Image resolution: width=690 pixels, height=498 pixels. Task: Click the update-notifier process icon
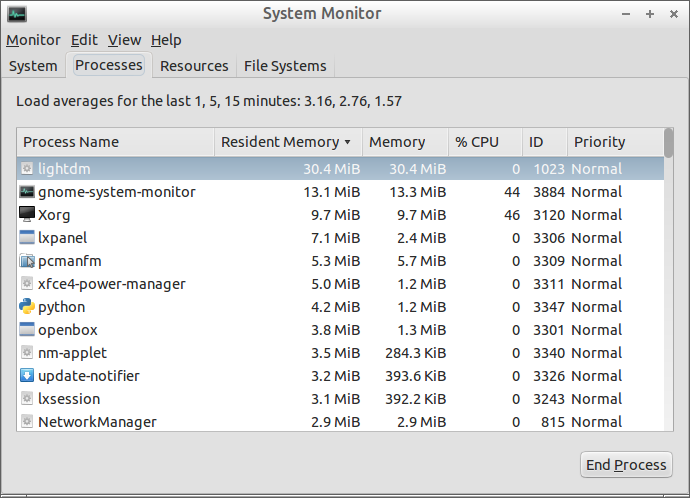[27, 376]
